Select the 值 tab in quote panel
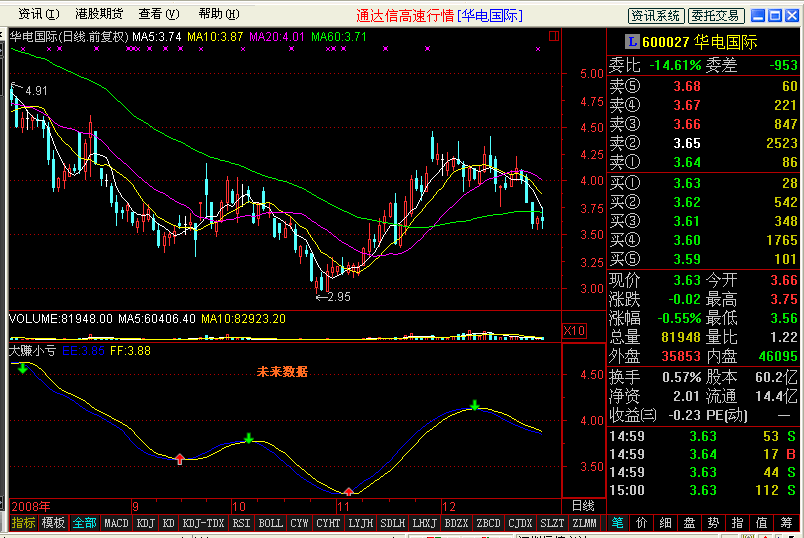Viewport: 804px width, 538px height. (762, 523)
